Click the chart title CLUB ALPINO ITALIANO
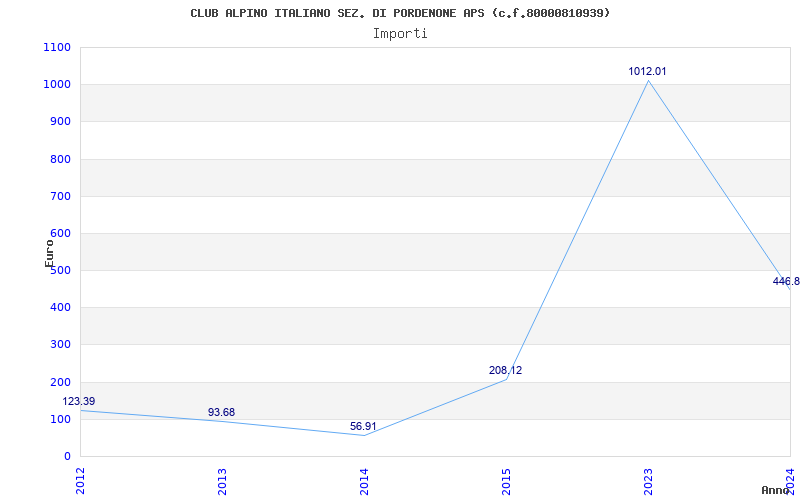This screenshot has width=800, height=500. (400, 13)
